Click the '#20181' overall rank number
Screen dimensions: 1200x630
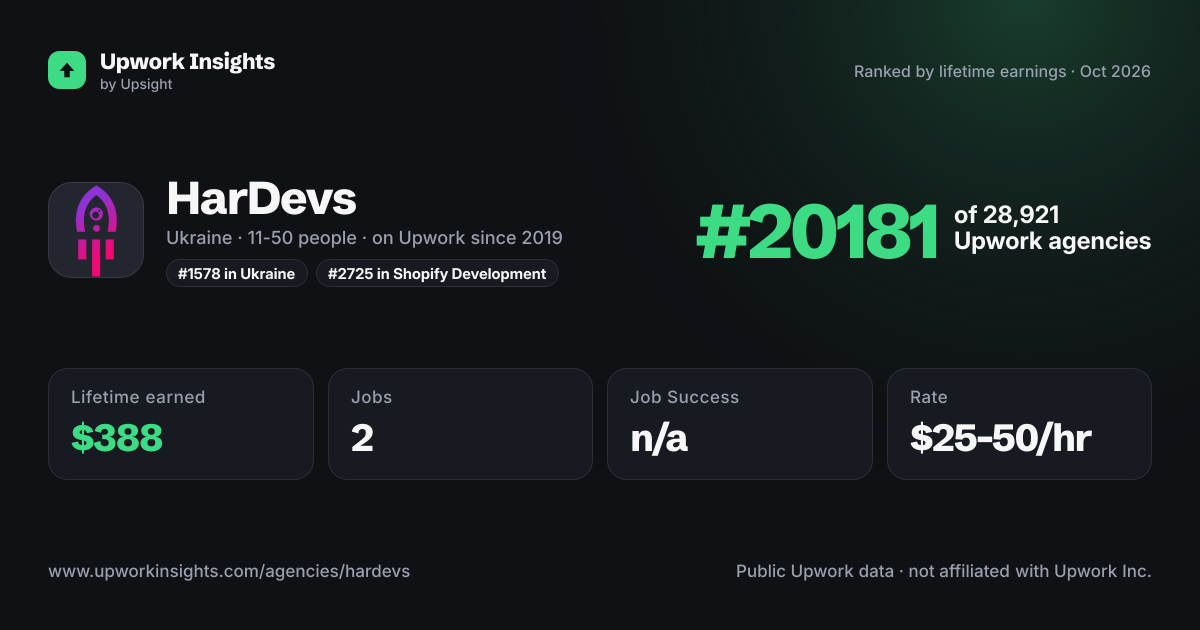(817, 231)
